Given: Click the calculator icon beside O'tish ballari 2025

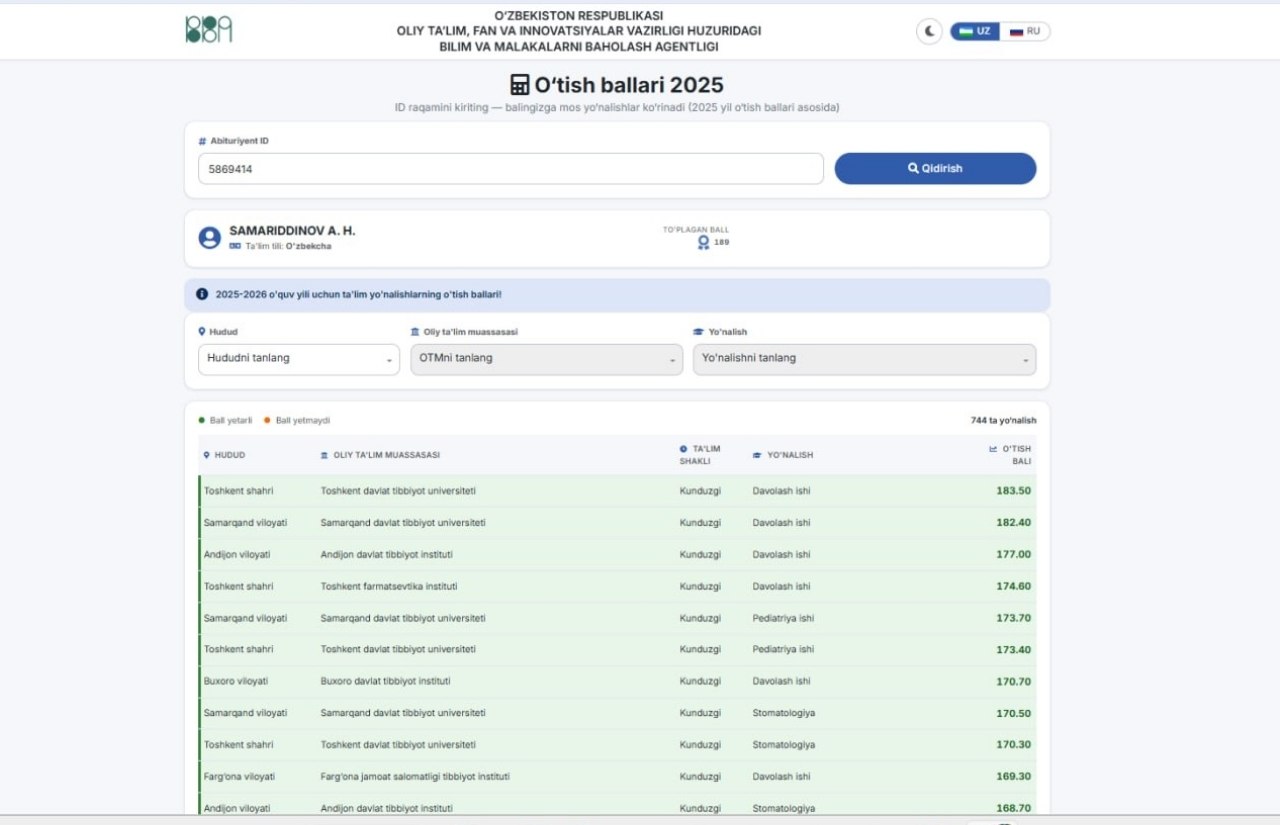Looking at the screenshot, I should 519,85.
